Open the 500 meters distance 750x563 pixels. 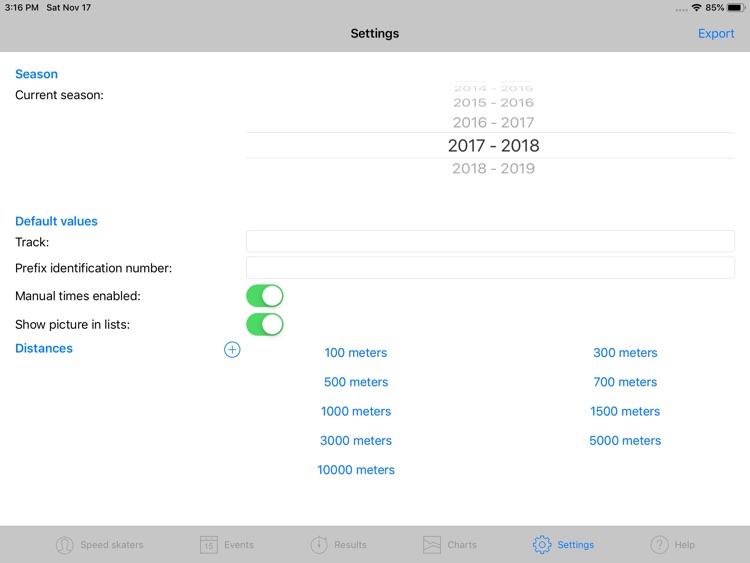tap(356, 382)
